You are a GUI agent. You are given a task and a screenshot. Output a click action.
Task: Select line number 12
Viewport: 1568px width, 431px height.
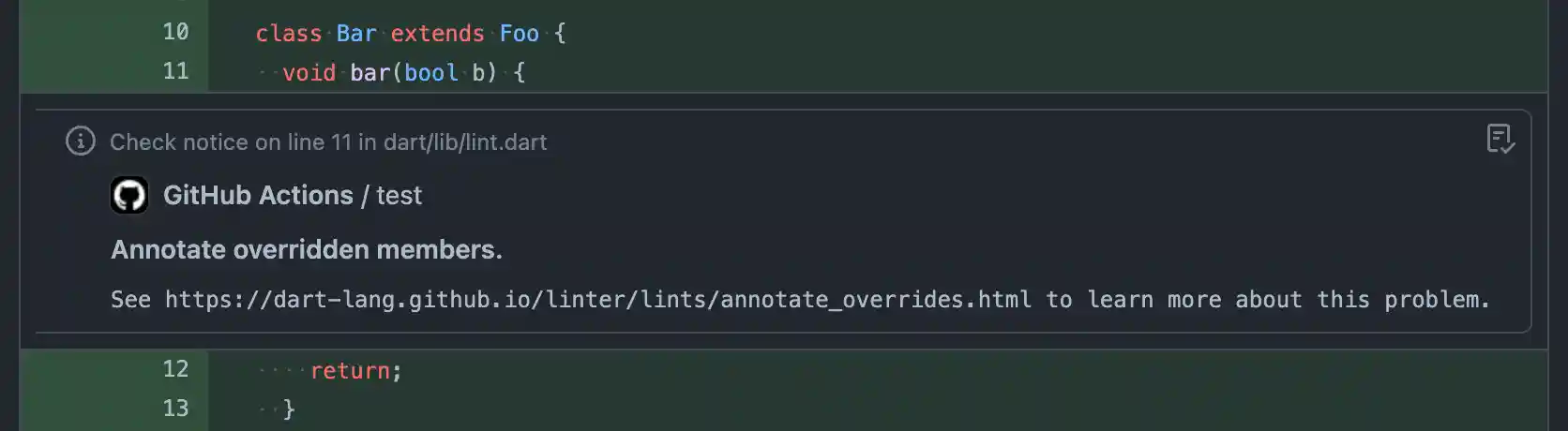(x=175, y=370)
